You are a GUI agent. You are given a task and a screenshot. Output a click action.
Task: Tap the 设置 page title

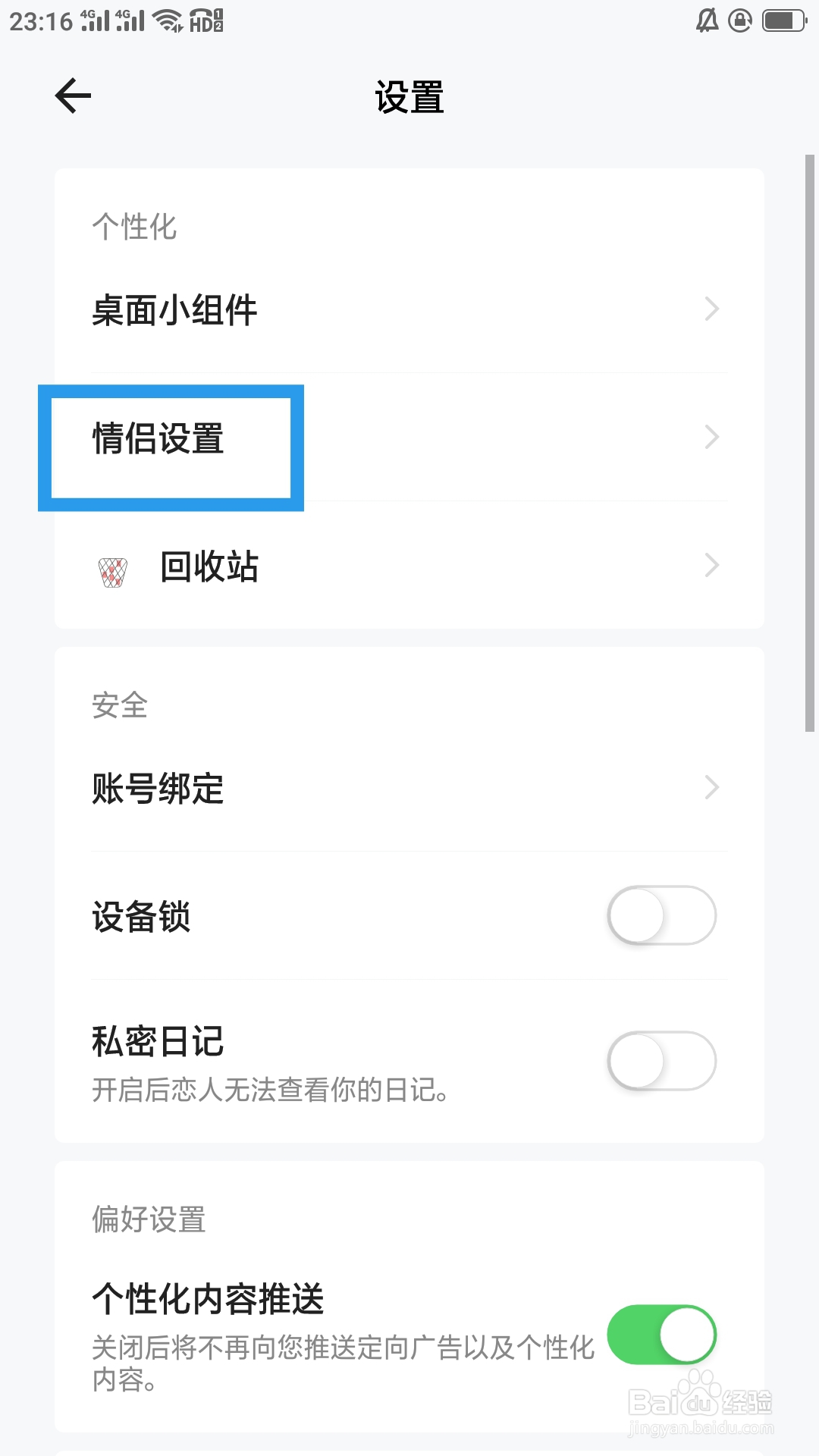click(409, 97)
